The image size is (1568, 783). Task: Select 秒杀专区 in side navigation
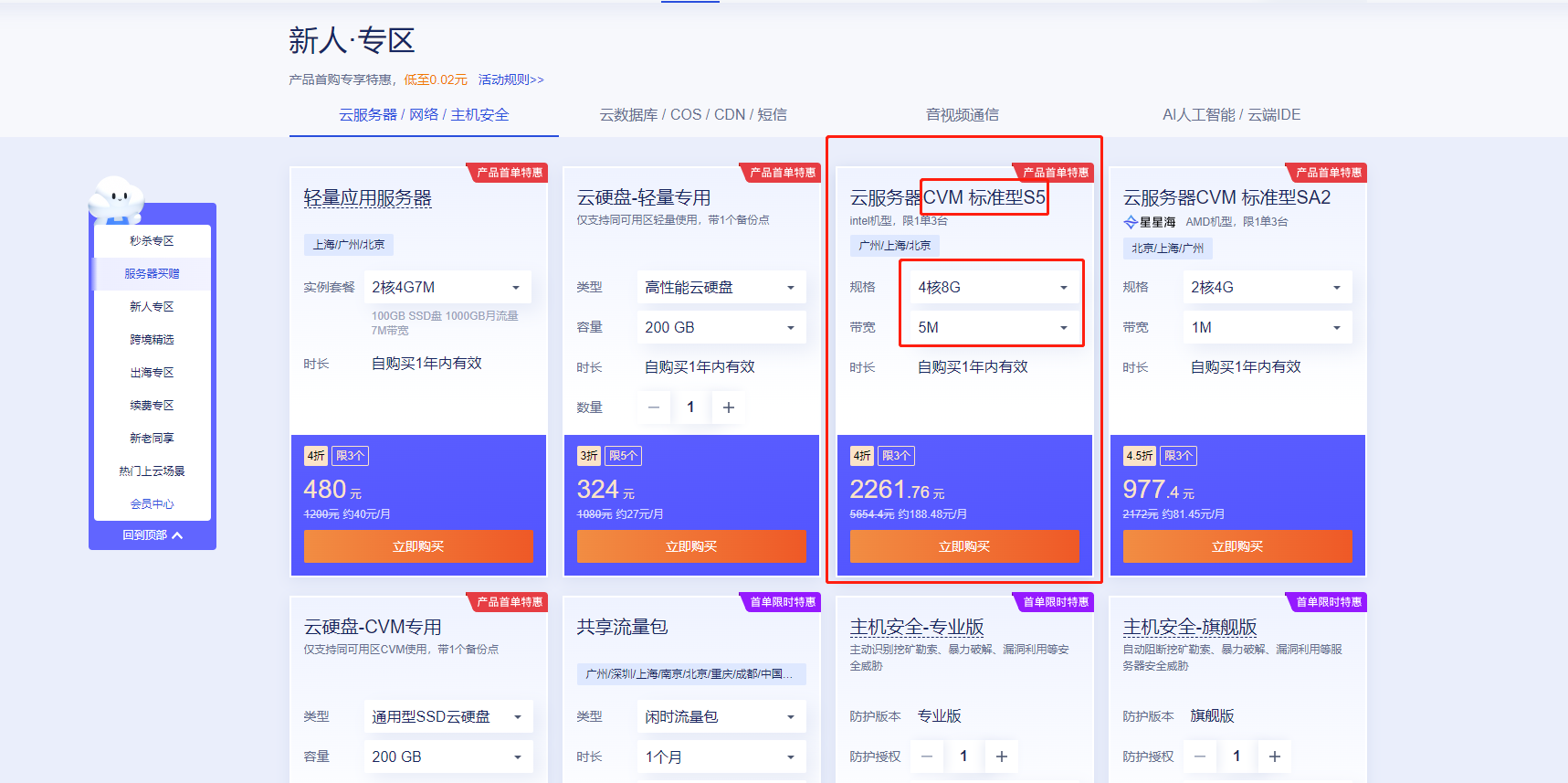(152, 241)
